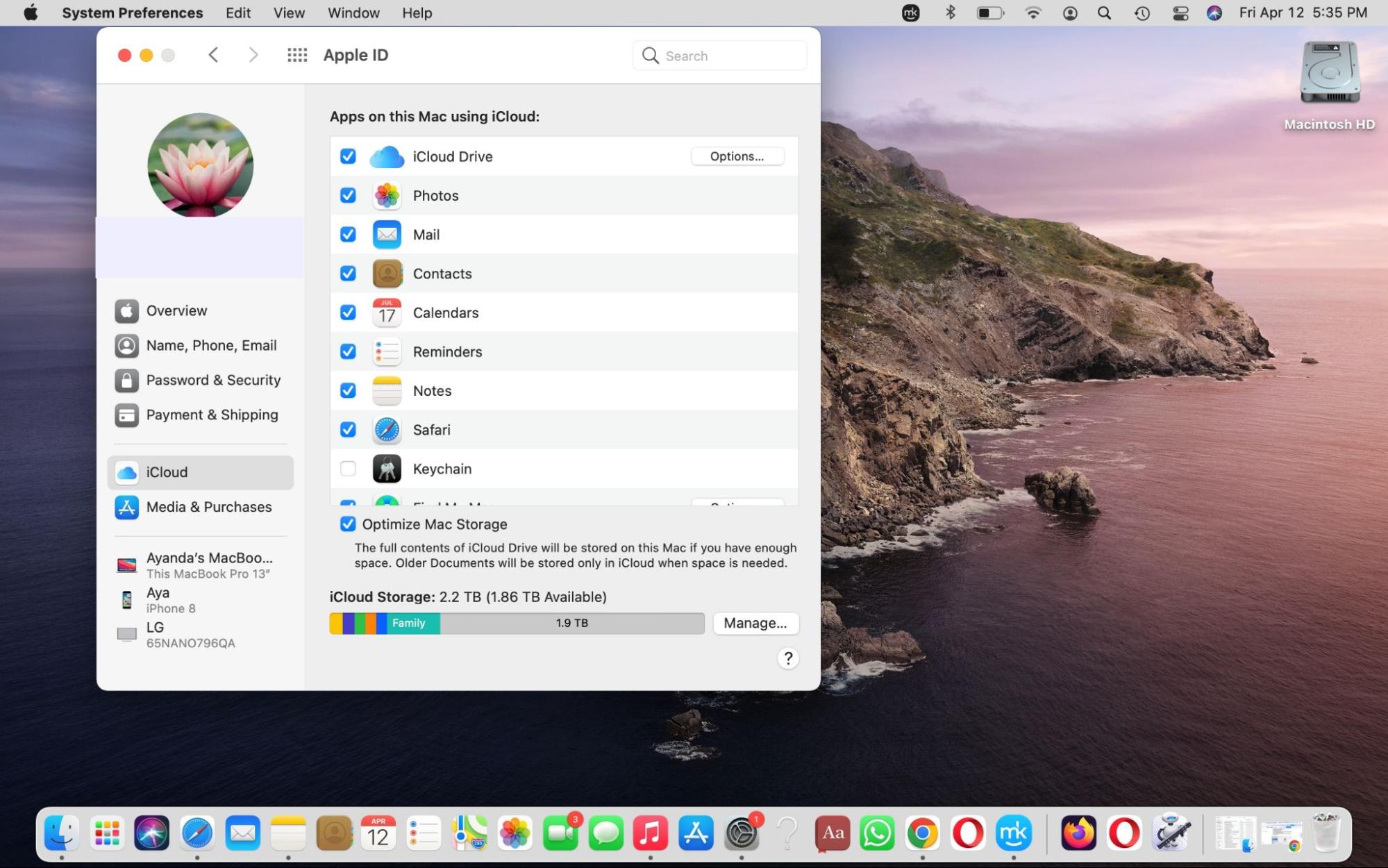Click the 1.9 TB free segment of storage bar
Image resolution: width=1388 pixels, height=868 pixels.
[572, 623]
